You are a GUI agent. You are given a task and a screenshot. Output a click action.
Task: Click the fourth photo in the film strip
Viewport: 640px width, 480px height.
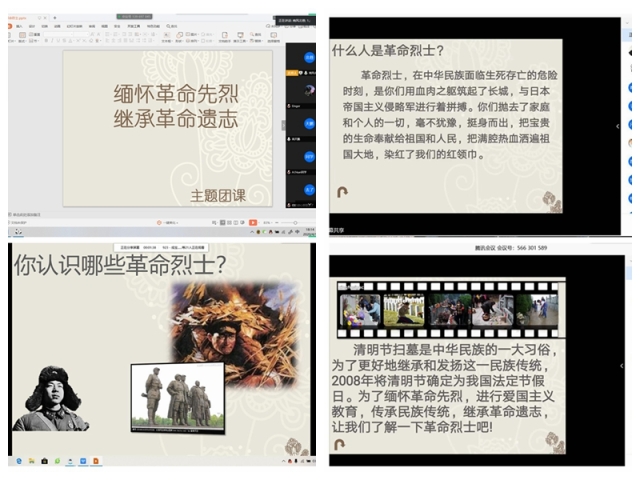493,310
